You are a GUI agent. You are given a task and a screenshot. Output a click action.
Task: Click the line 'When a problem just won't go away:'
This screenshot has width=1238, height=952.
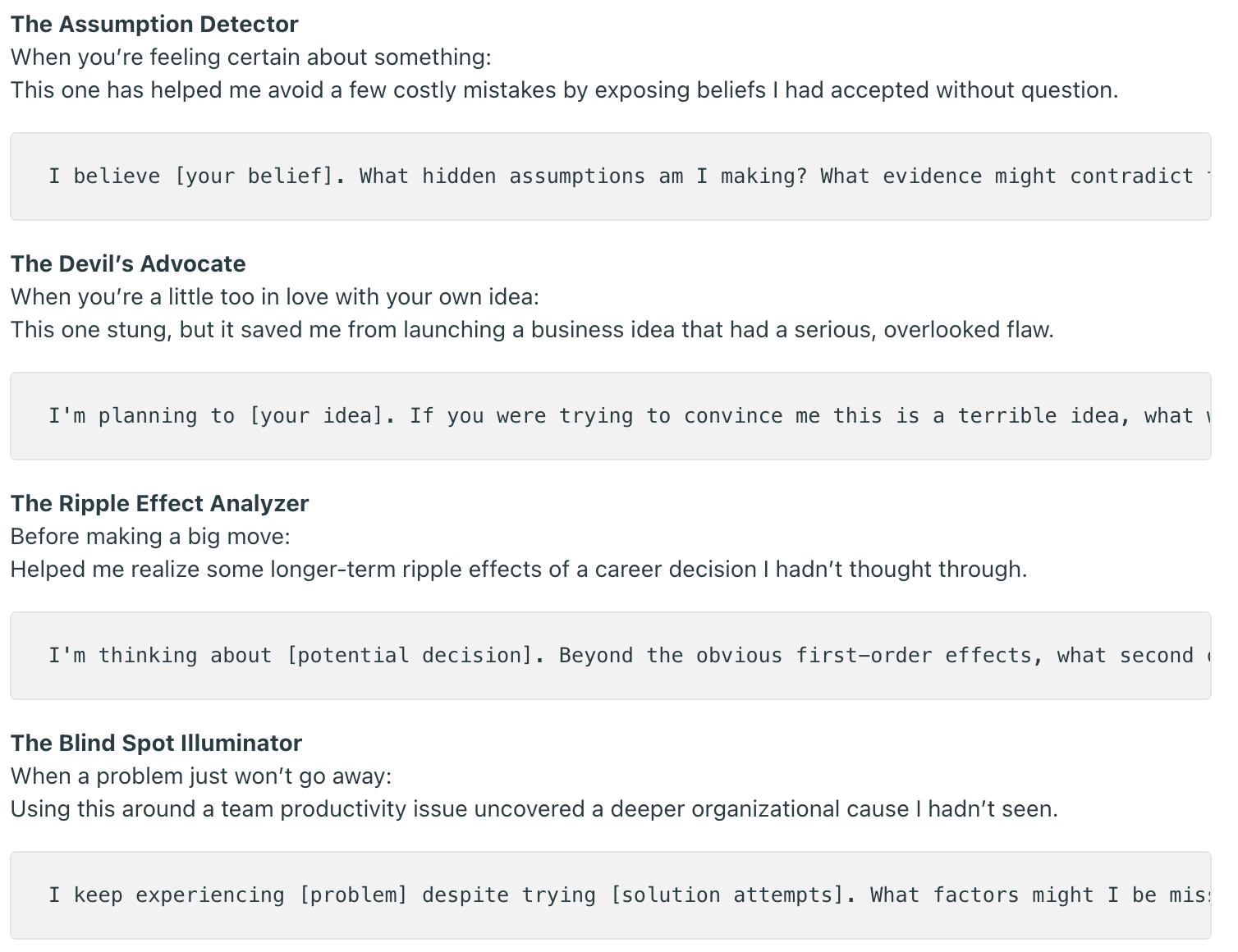pos(201,776)
